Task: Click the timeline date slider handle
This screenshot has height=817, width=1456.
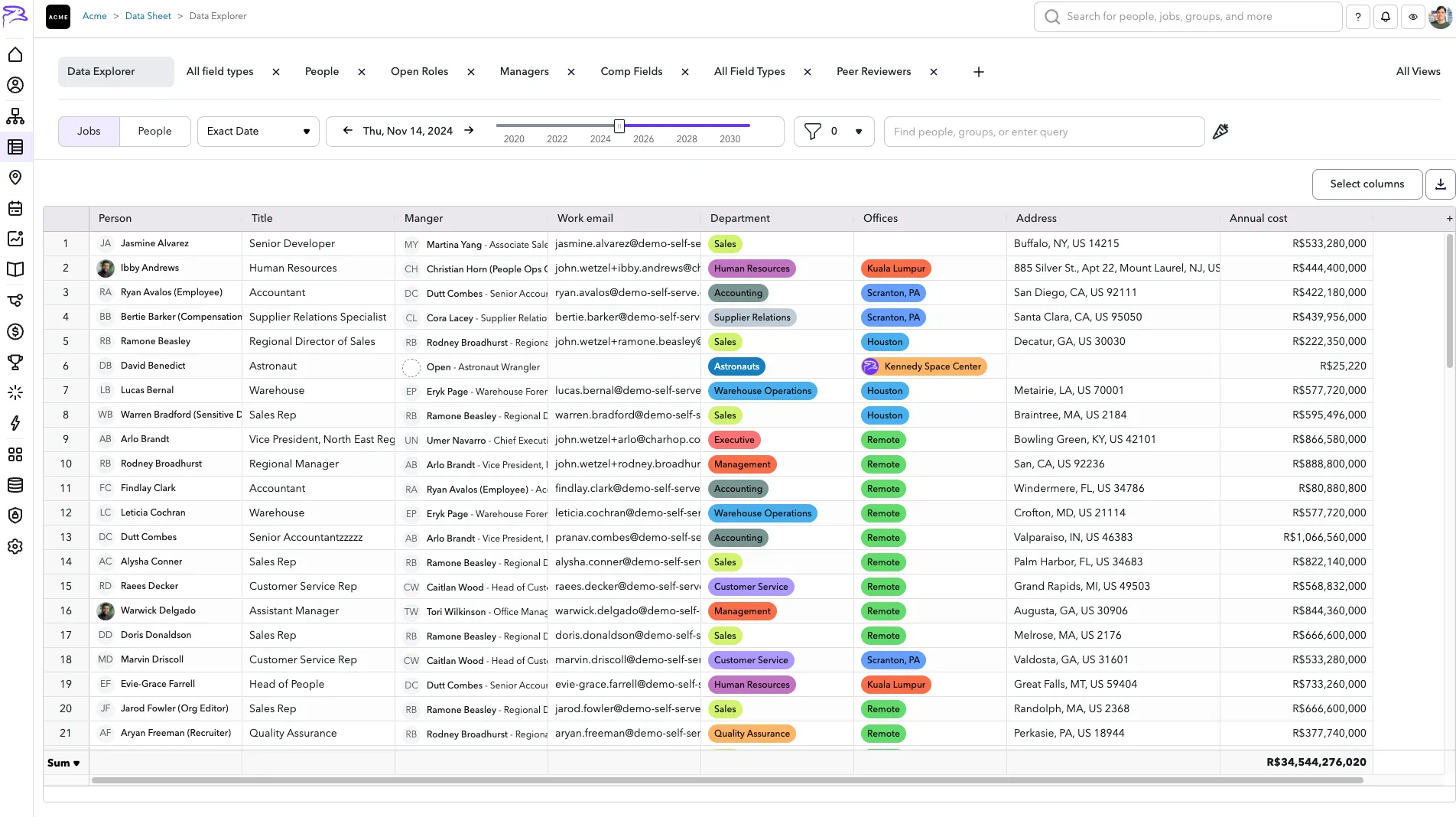Action: 619,125
